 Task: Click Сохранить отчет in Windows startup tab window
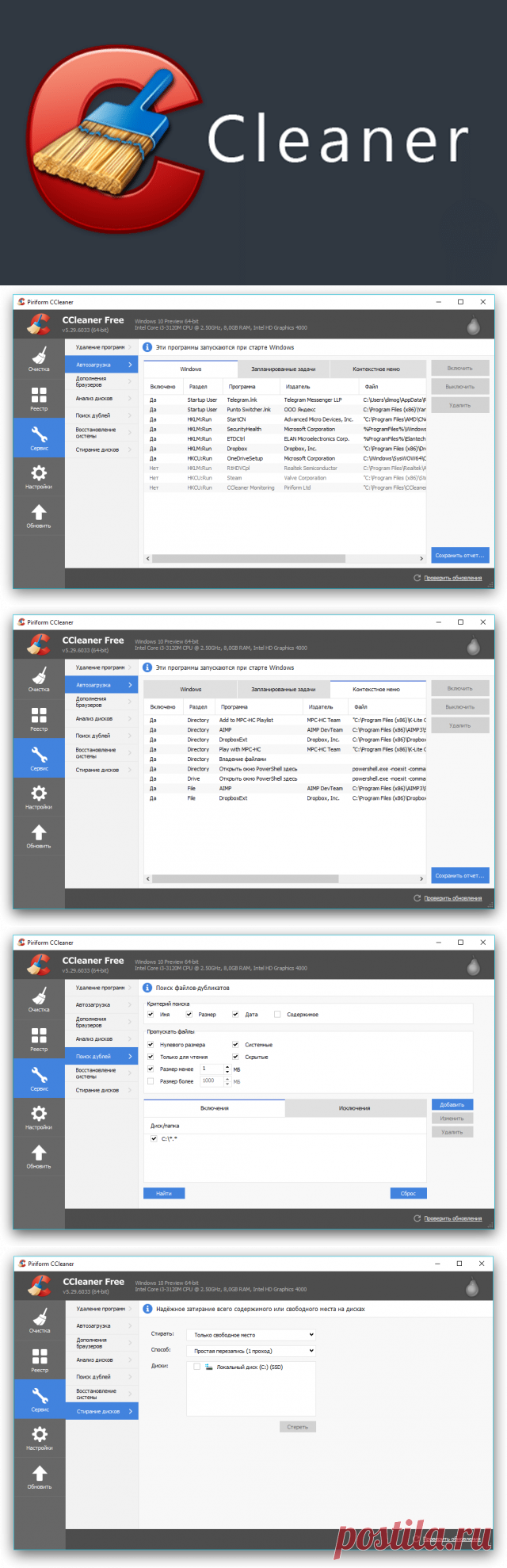pyautogui.click(x=459, y=555)
